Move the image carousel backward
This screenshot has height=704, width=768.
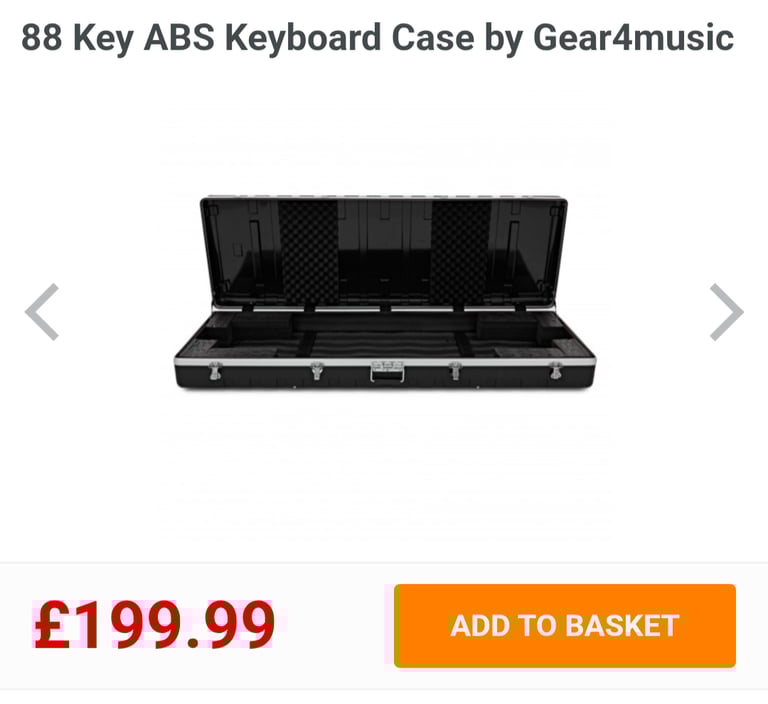[x=42, y=312]
